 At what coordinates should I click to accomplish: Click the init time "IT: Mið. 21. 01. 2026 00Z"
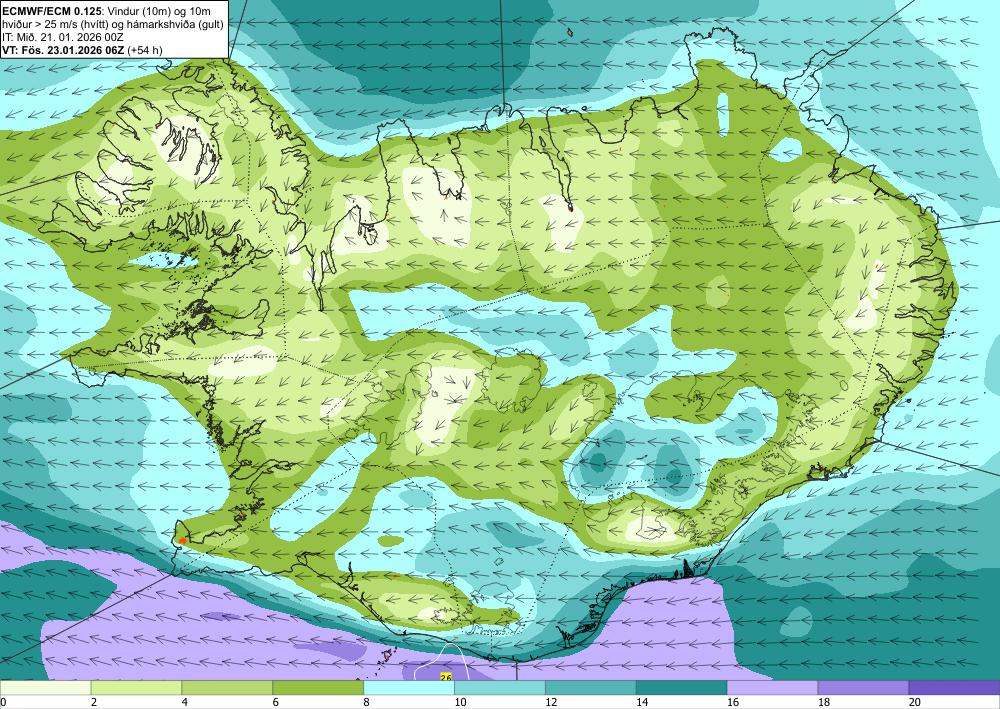point(62,37)
